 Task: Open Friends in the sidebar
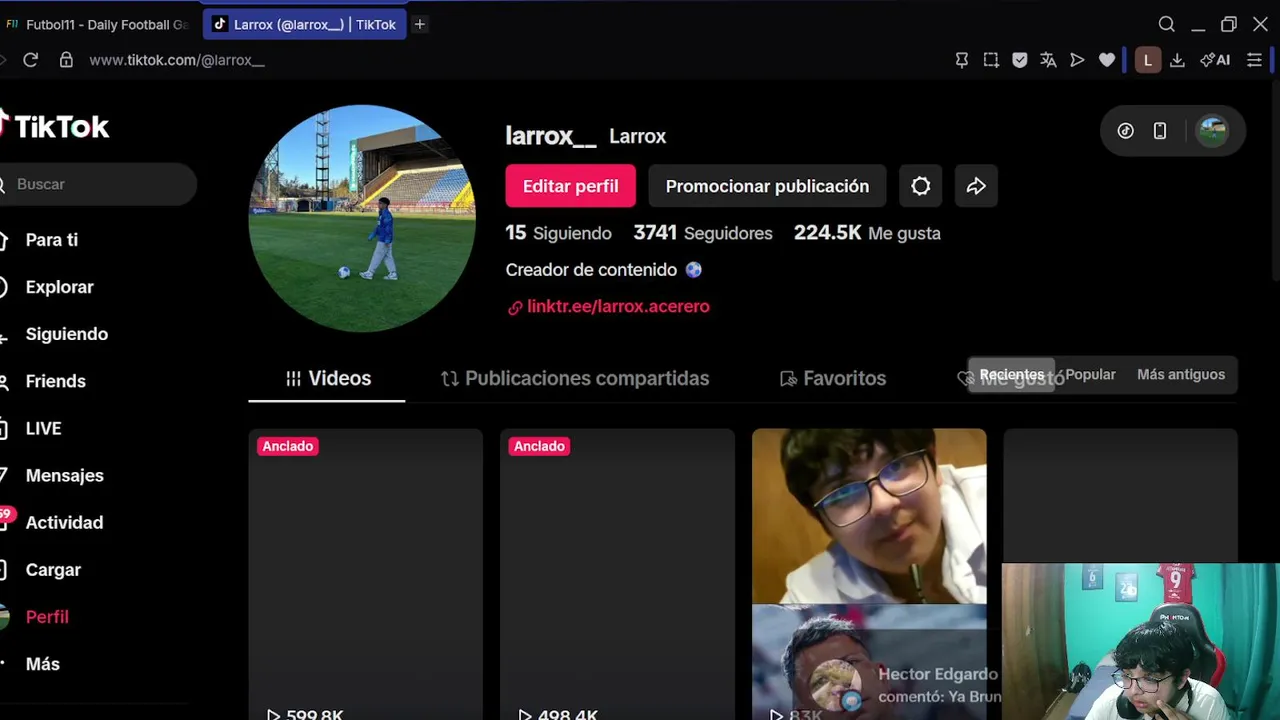(x=55, y=381)
